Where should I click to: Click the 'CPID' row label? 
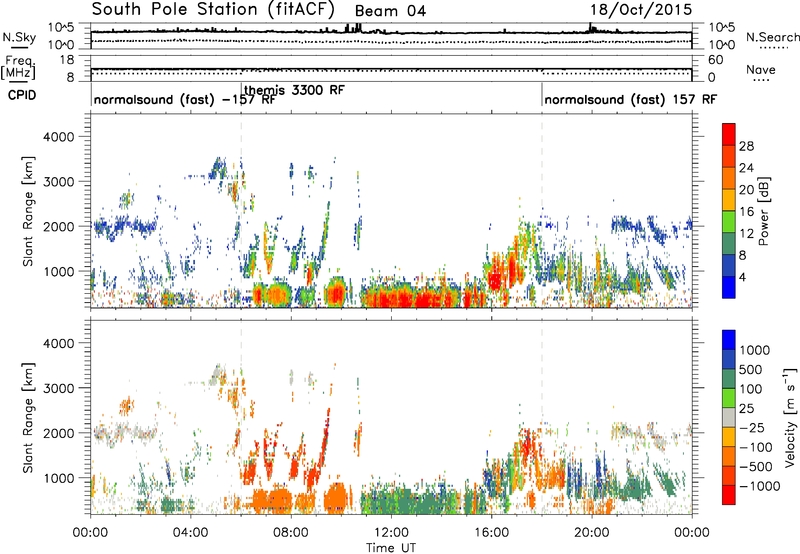[22, 95]
